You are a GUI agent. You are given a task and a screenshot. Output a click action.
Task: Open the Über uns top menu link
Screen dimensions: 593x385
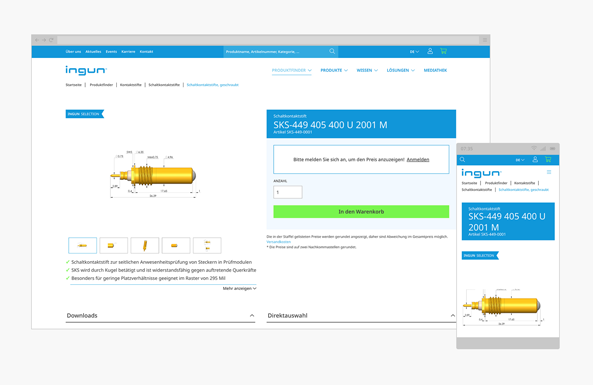click(x=73, y=51)
